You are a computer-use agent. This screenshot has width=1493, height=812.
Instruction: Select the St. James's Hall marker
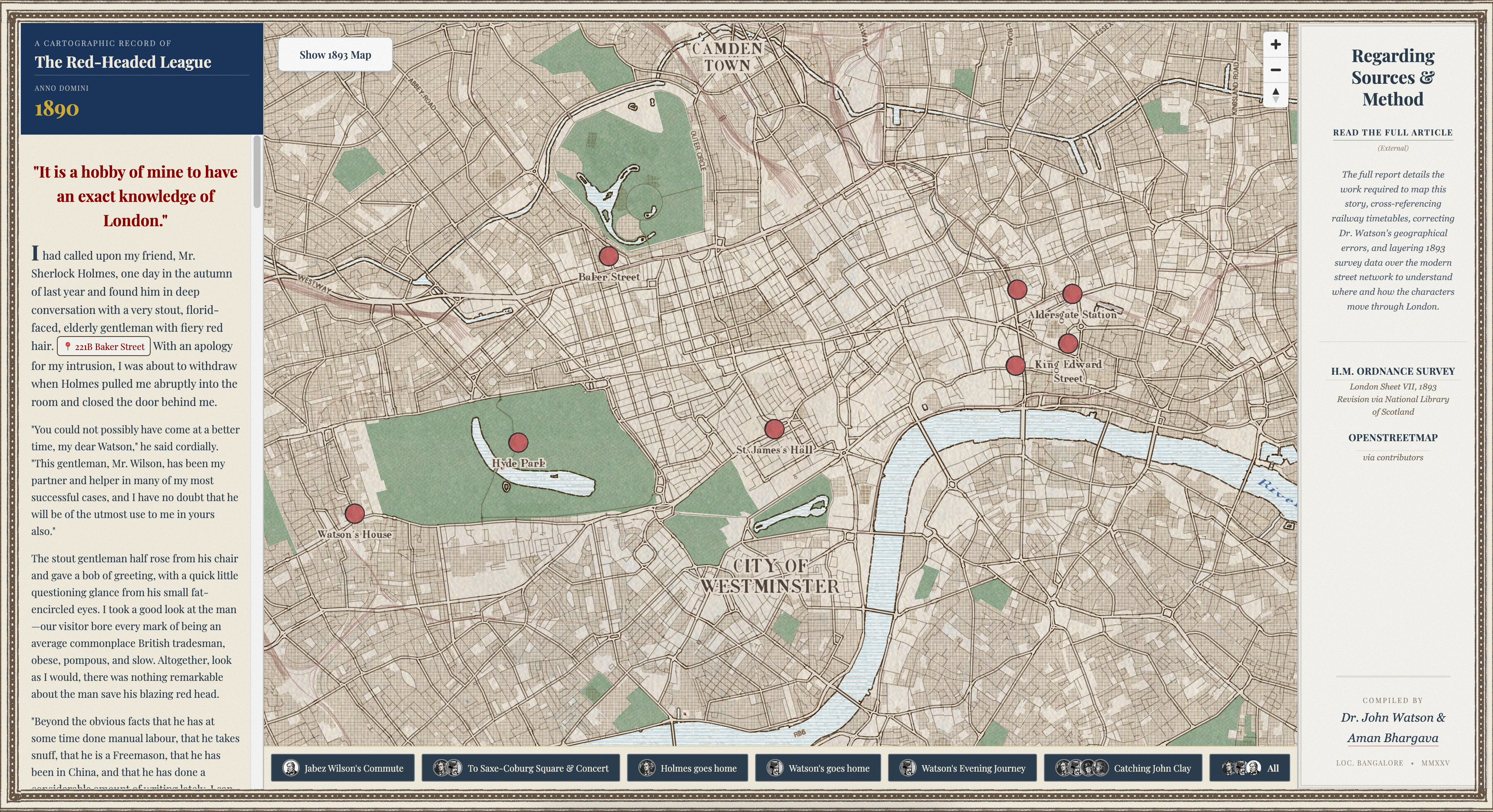point(774,429)
